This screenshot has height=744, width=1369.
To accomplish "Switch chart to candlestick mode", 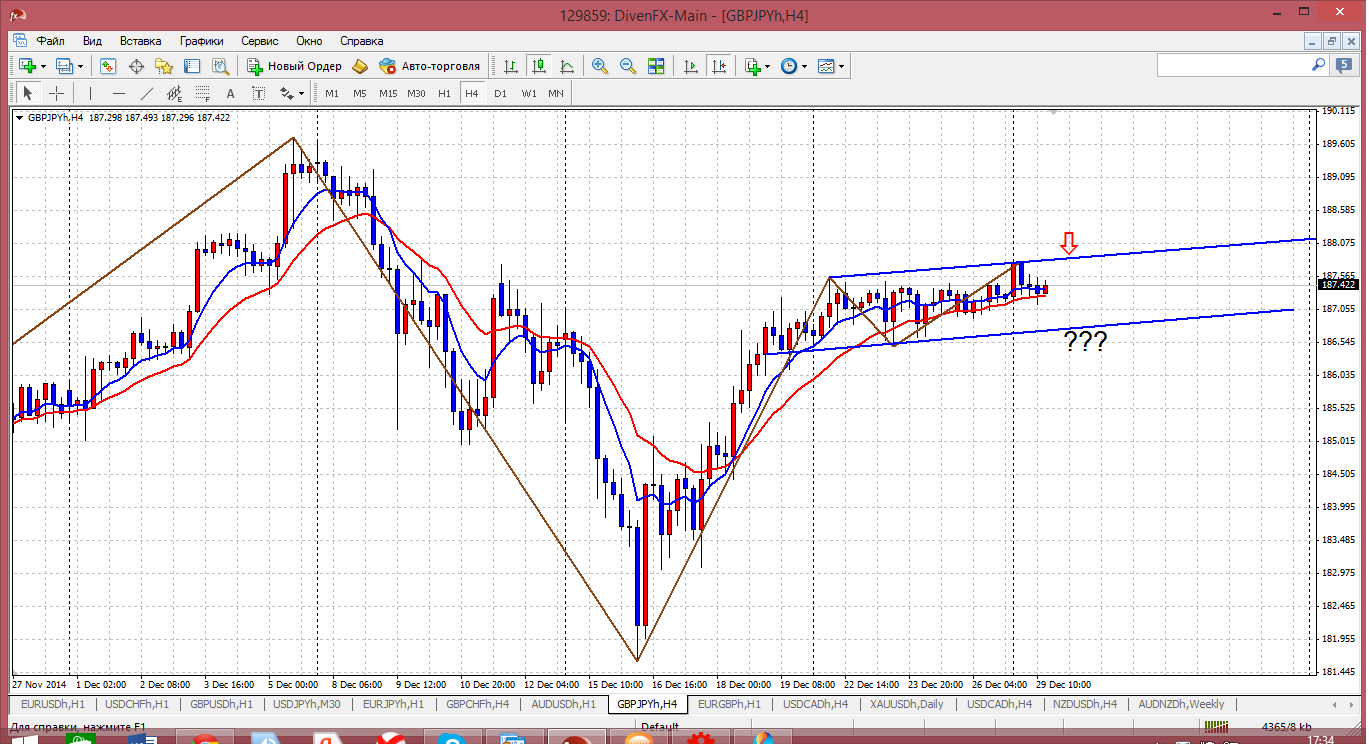I will tap(539, 66).
